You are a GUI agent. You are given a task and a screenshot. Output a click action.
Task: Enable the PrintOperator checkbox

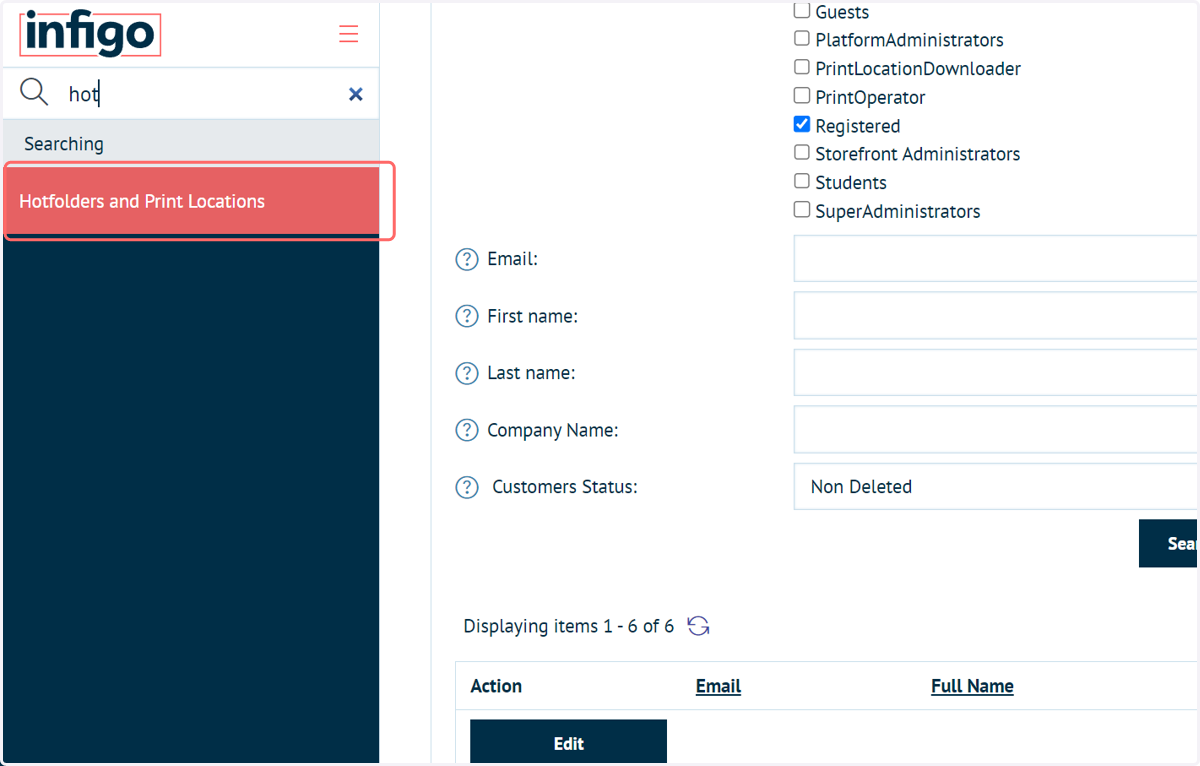pos(802,96)
